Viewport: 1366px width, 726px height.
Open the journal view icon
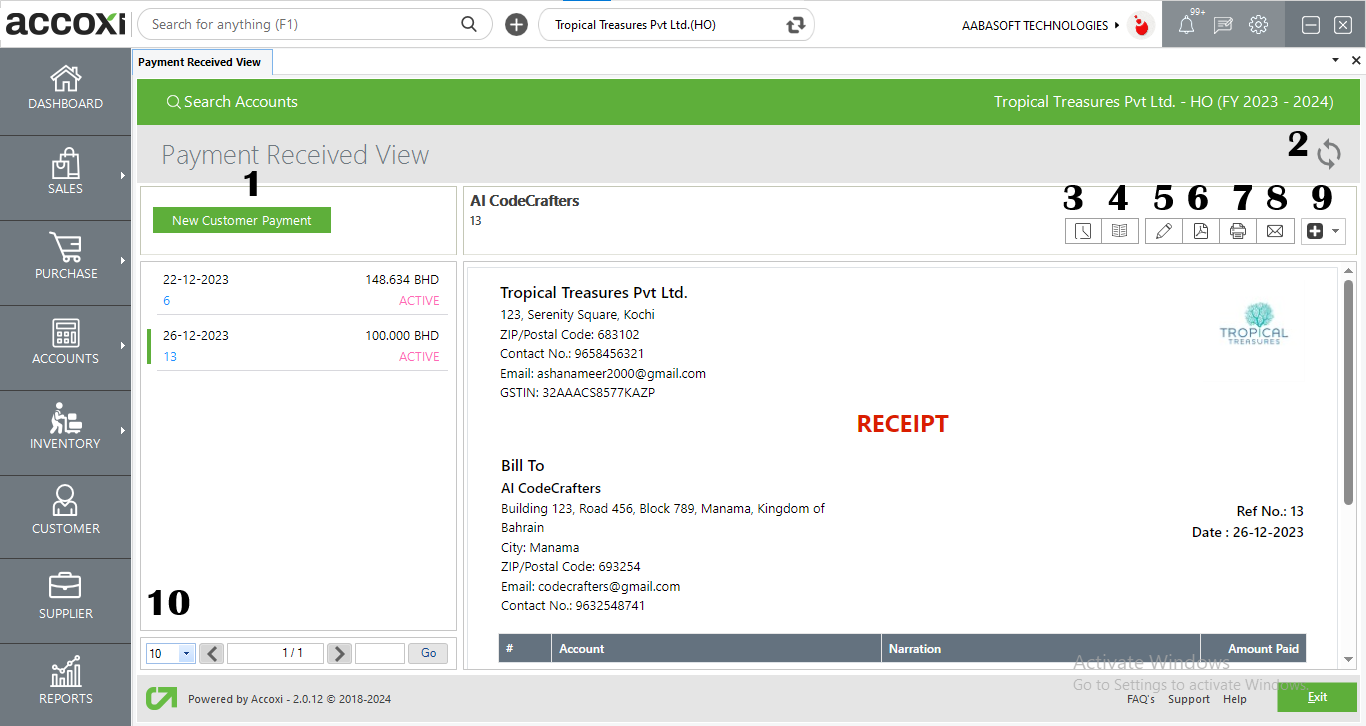point(1083,231)
